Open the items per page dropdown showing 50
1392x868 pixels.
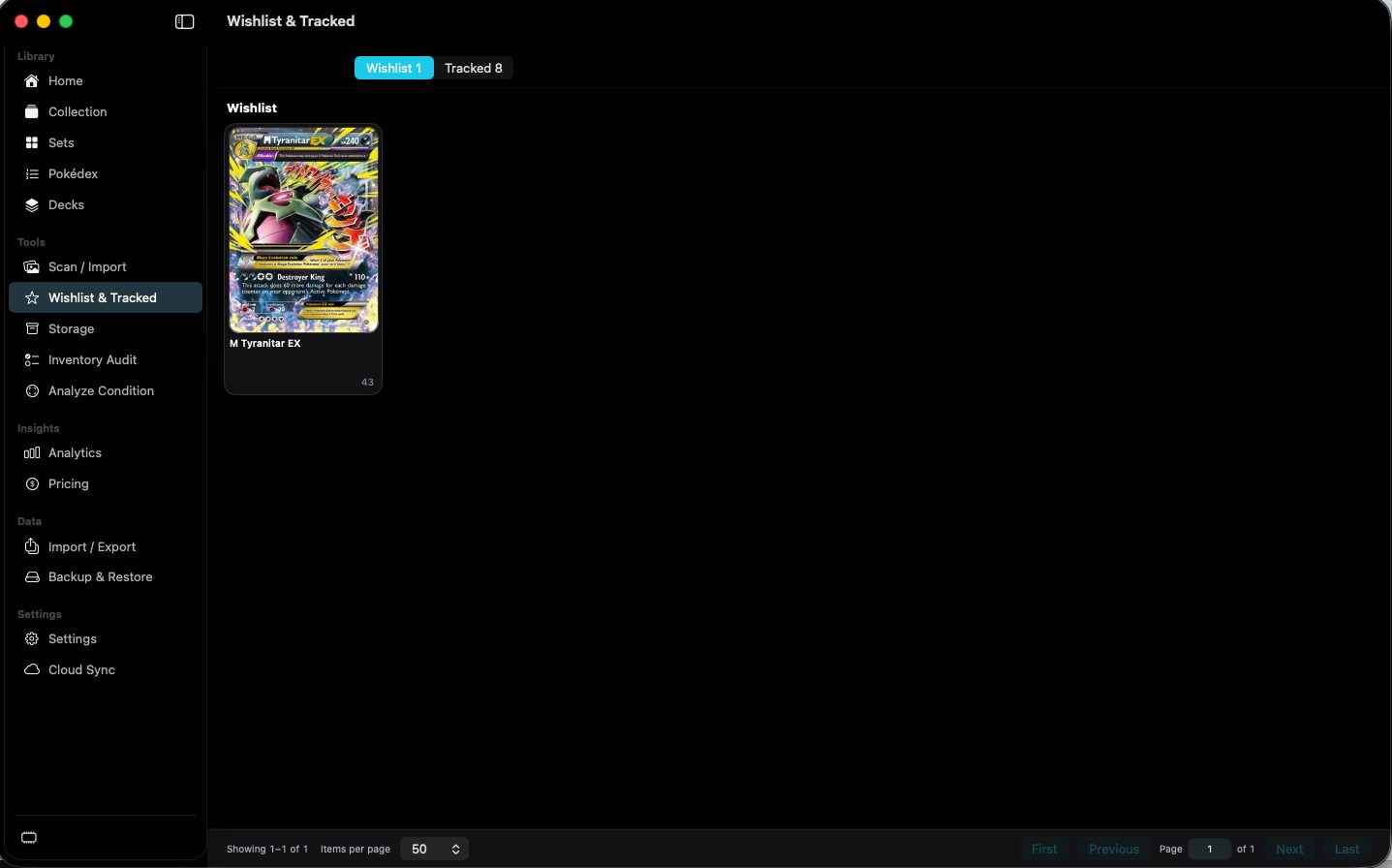434,849
